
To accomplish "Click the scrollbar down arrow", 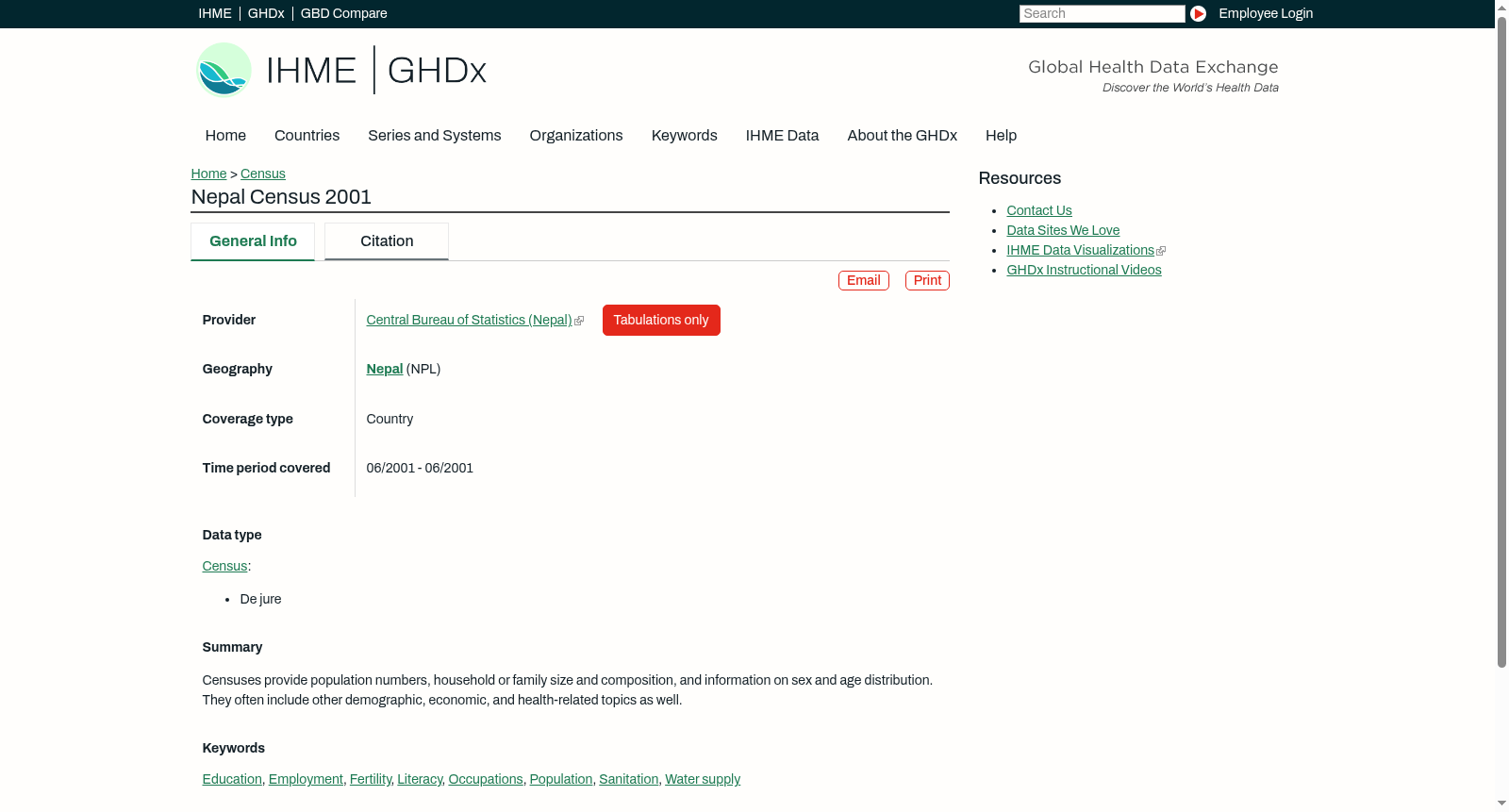I will [1501, 804].
